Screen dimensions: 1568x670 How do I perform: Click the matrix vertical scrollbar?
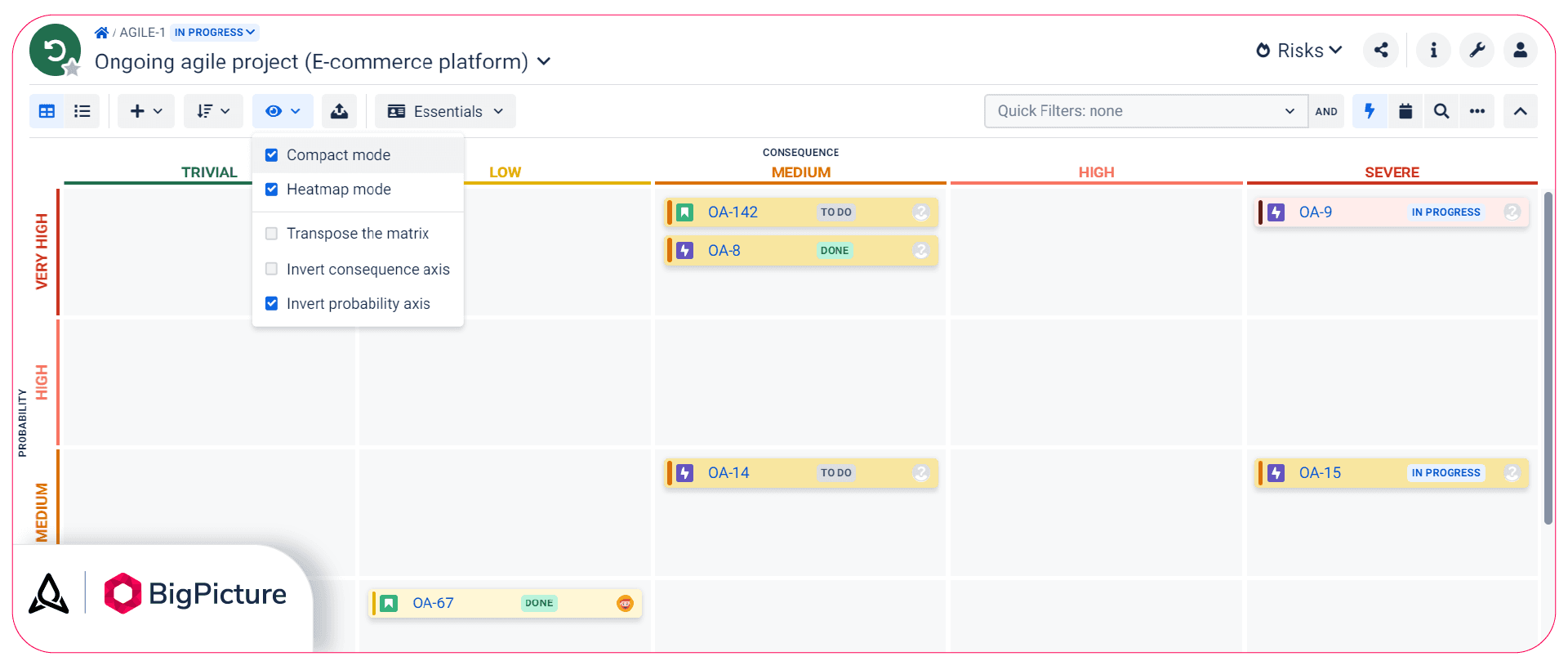click(x=1548, y=358)
